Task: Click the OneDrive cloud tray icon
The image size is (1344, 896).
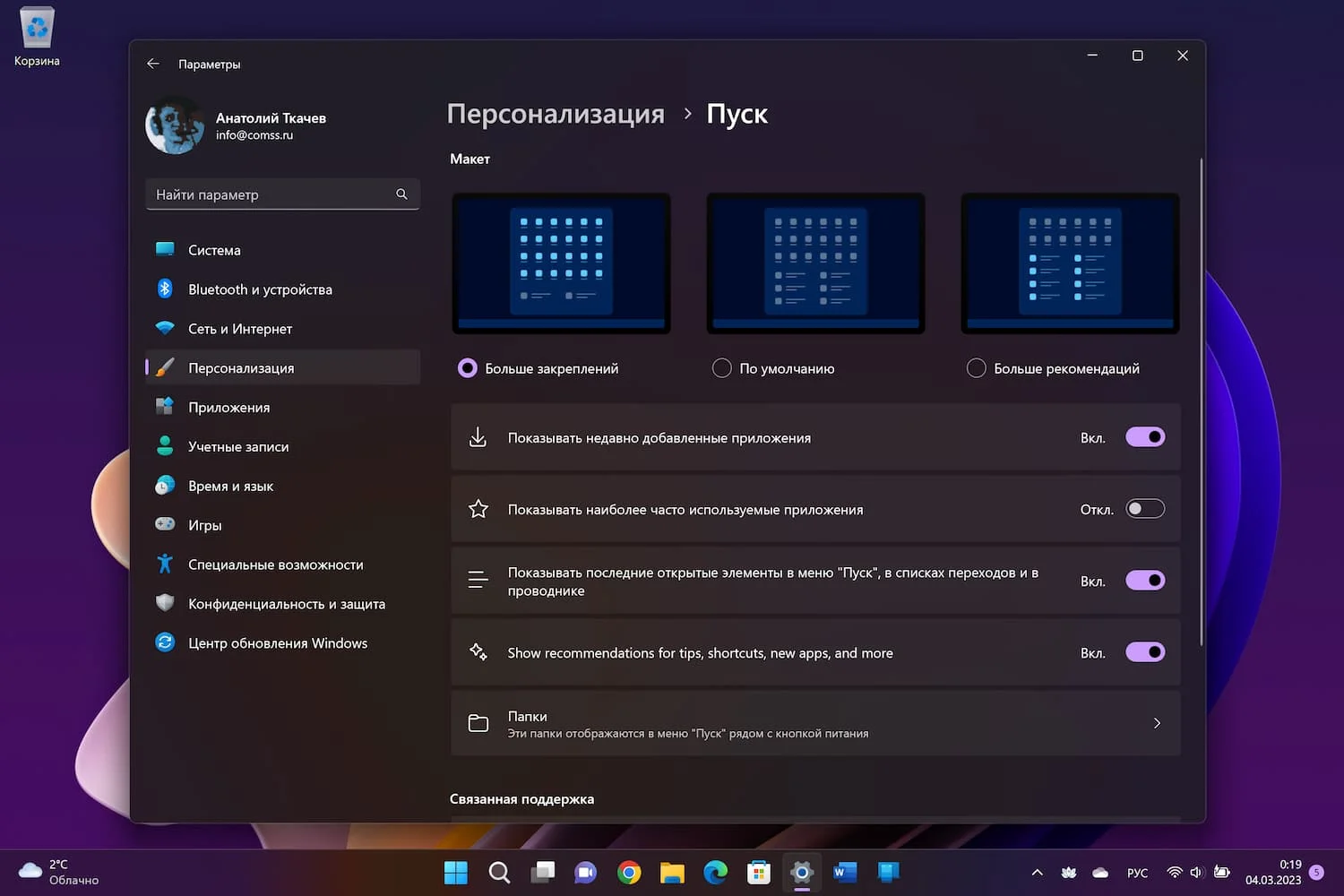Action: click(1100, 873)
